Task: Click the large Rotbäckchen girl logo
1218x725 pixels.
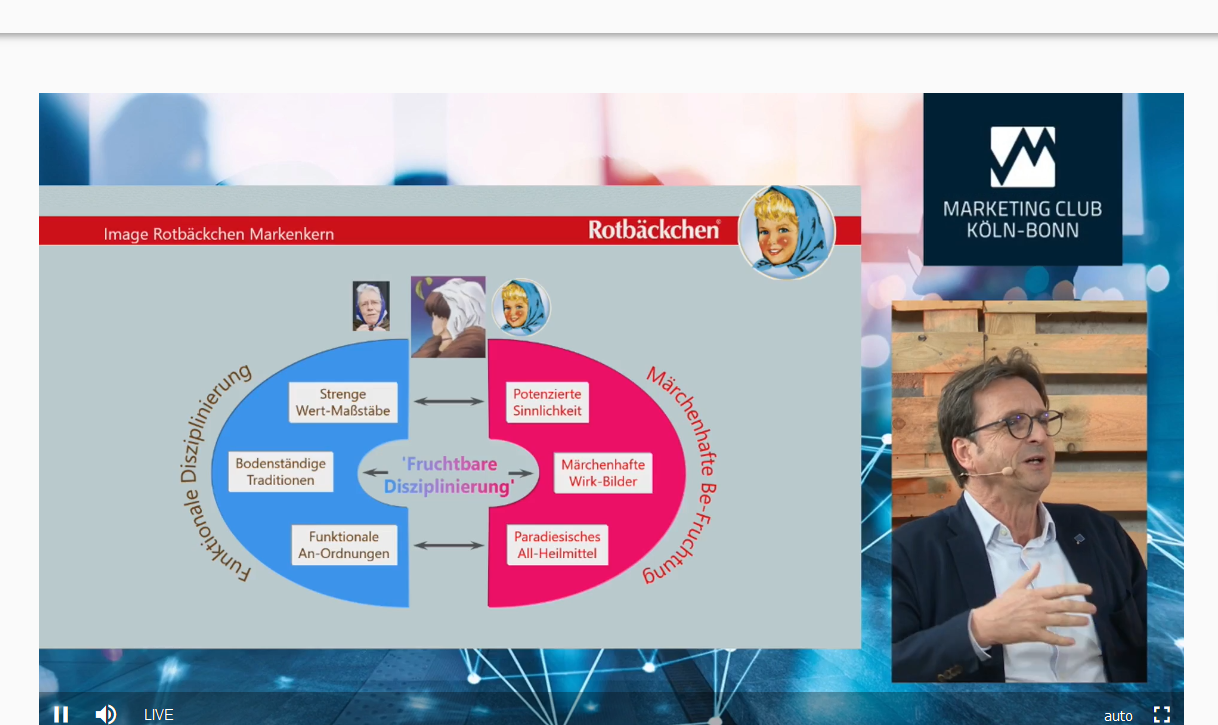Action: tap(787, 232)
